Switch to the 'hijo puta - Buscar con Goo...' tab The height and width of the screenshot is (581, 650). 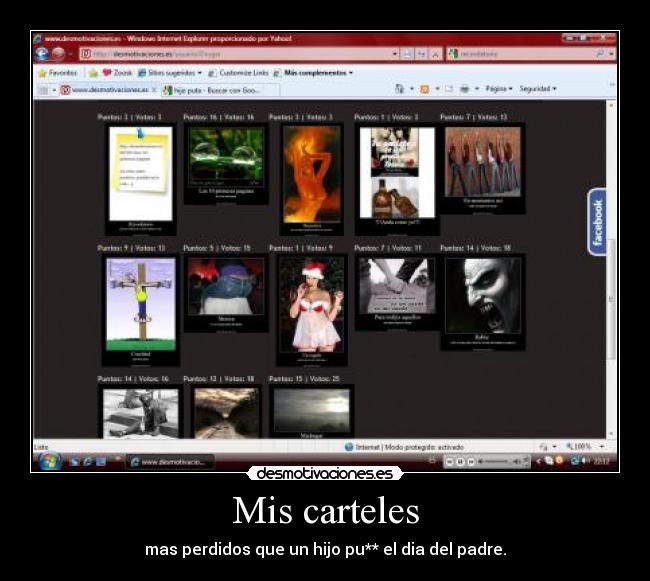(x=219, y=90)
